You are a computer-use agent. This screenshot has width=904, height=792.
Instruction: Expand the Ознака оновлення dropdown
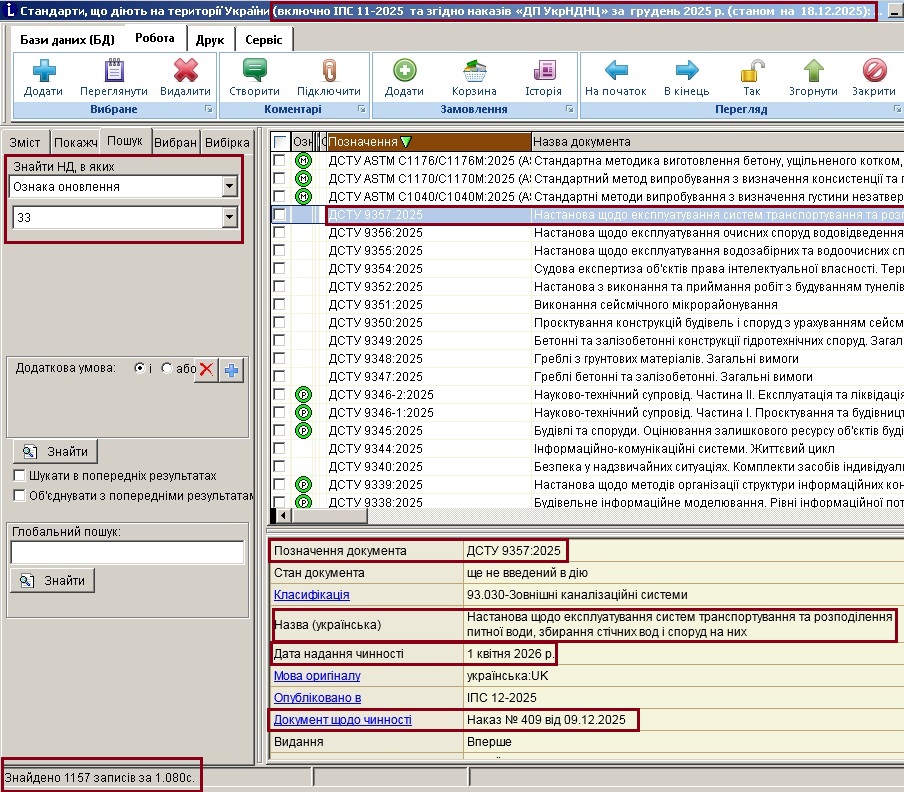point(230,187)
